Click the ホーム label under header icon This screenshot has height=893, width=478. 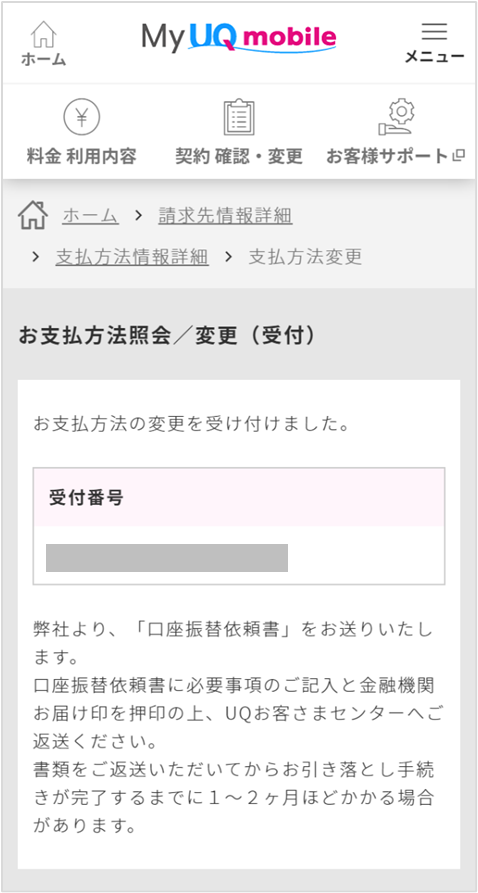point(44,59)
